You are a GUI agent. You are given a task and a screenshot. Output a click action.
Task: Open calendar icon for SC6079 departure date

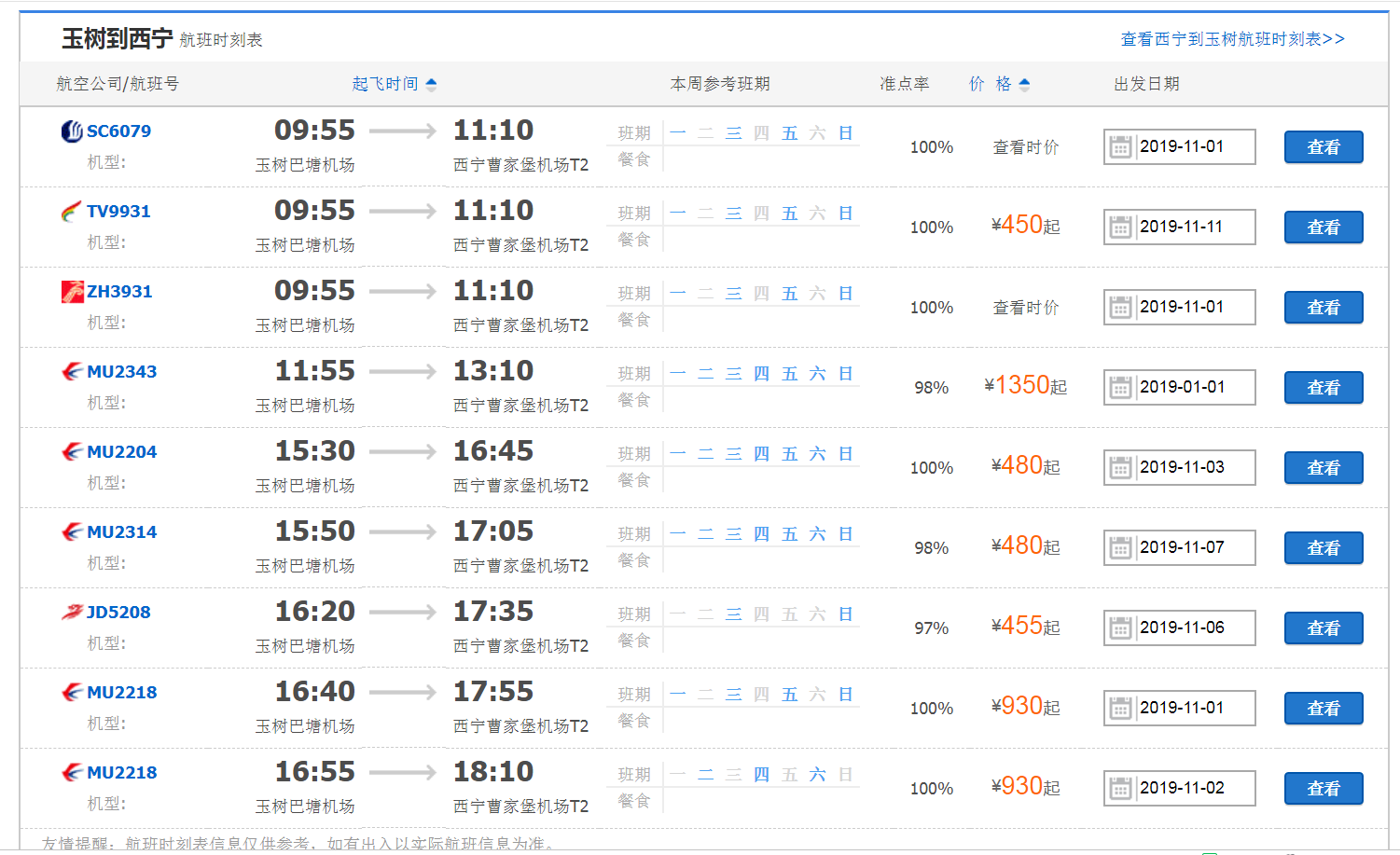tap(1120, 147)
